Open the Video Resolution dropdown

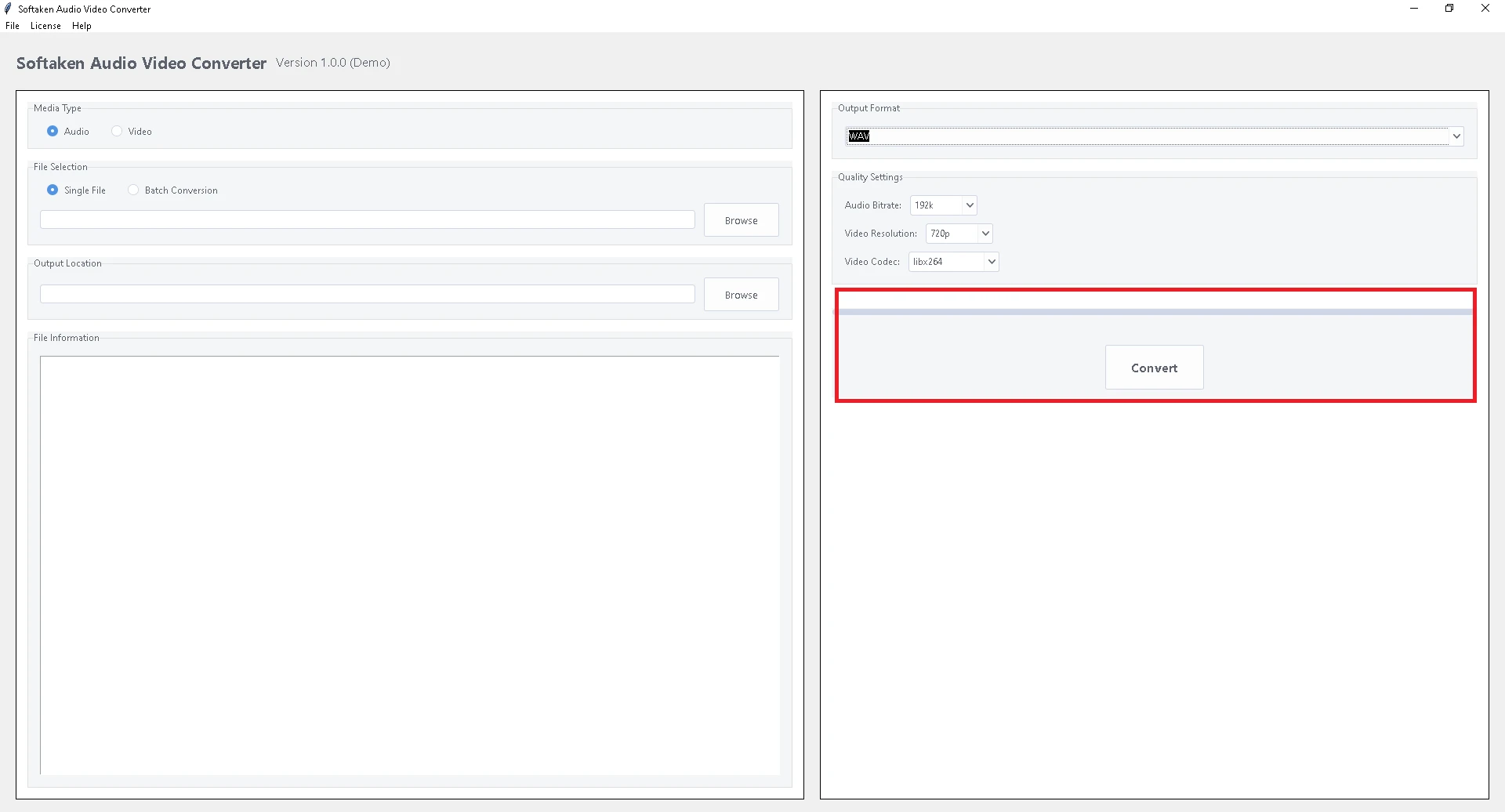coord(985,233)
